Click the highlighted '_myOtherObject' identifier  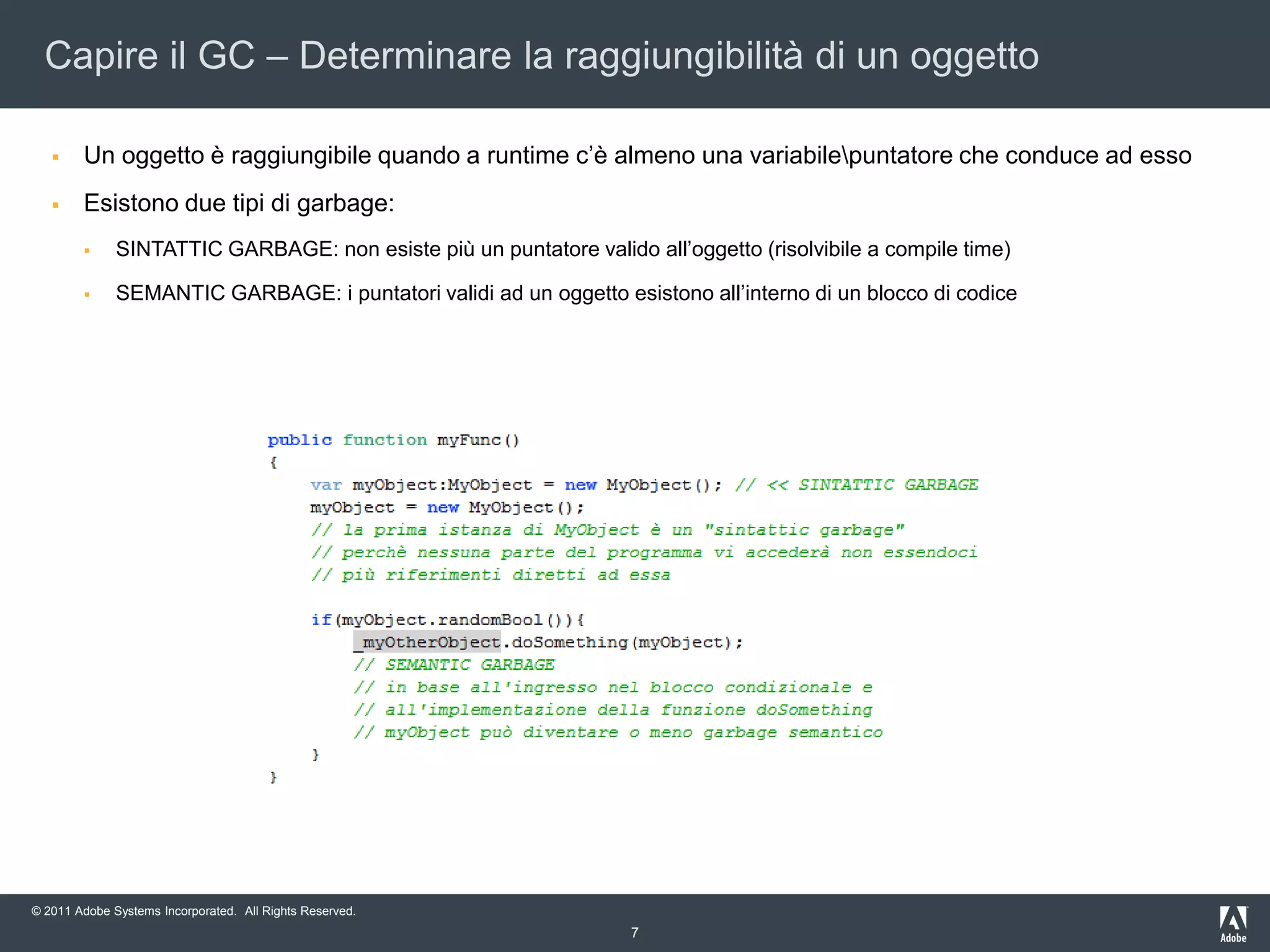pyautogui.click(x=427, y=642)
